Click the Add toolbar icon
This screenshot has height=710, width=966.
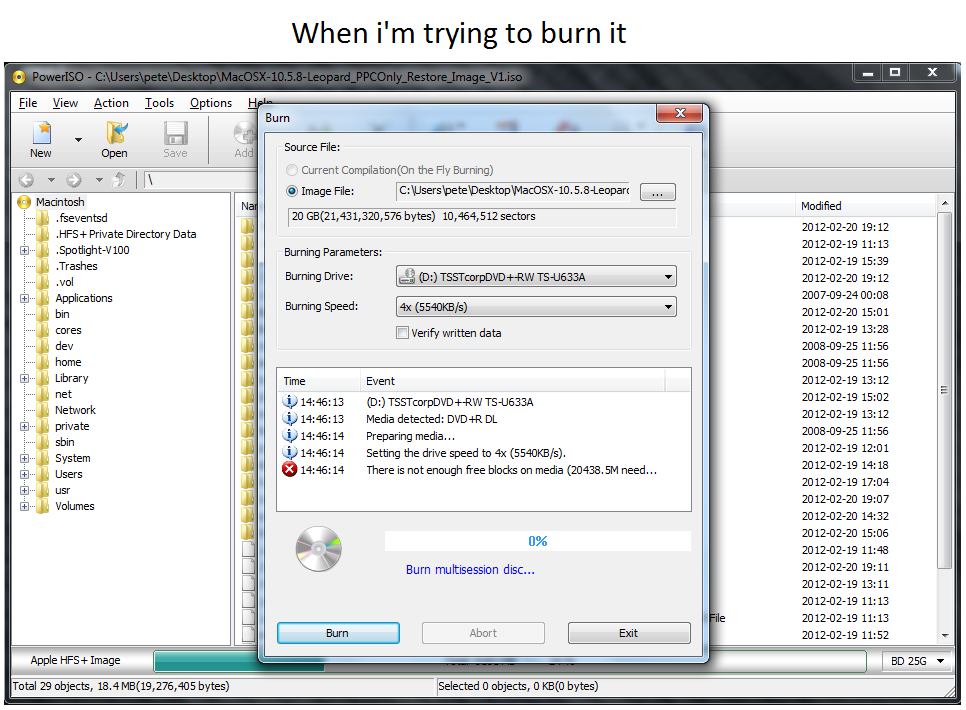245,133
